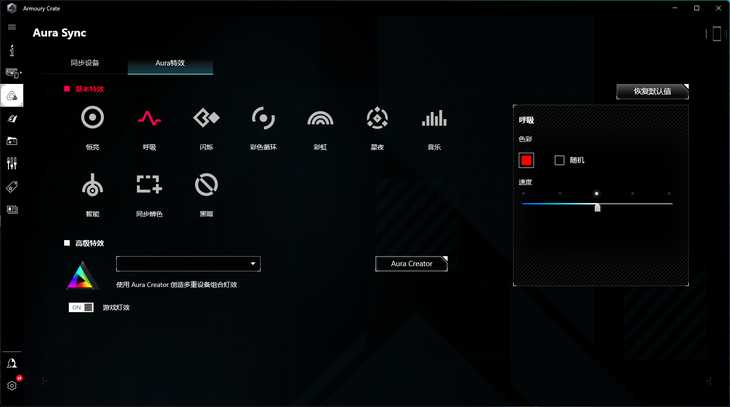Open the advanced effects dropdown list
Screen dimensions: 730x407
(x=188, y=264)
